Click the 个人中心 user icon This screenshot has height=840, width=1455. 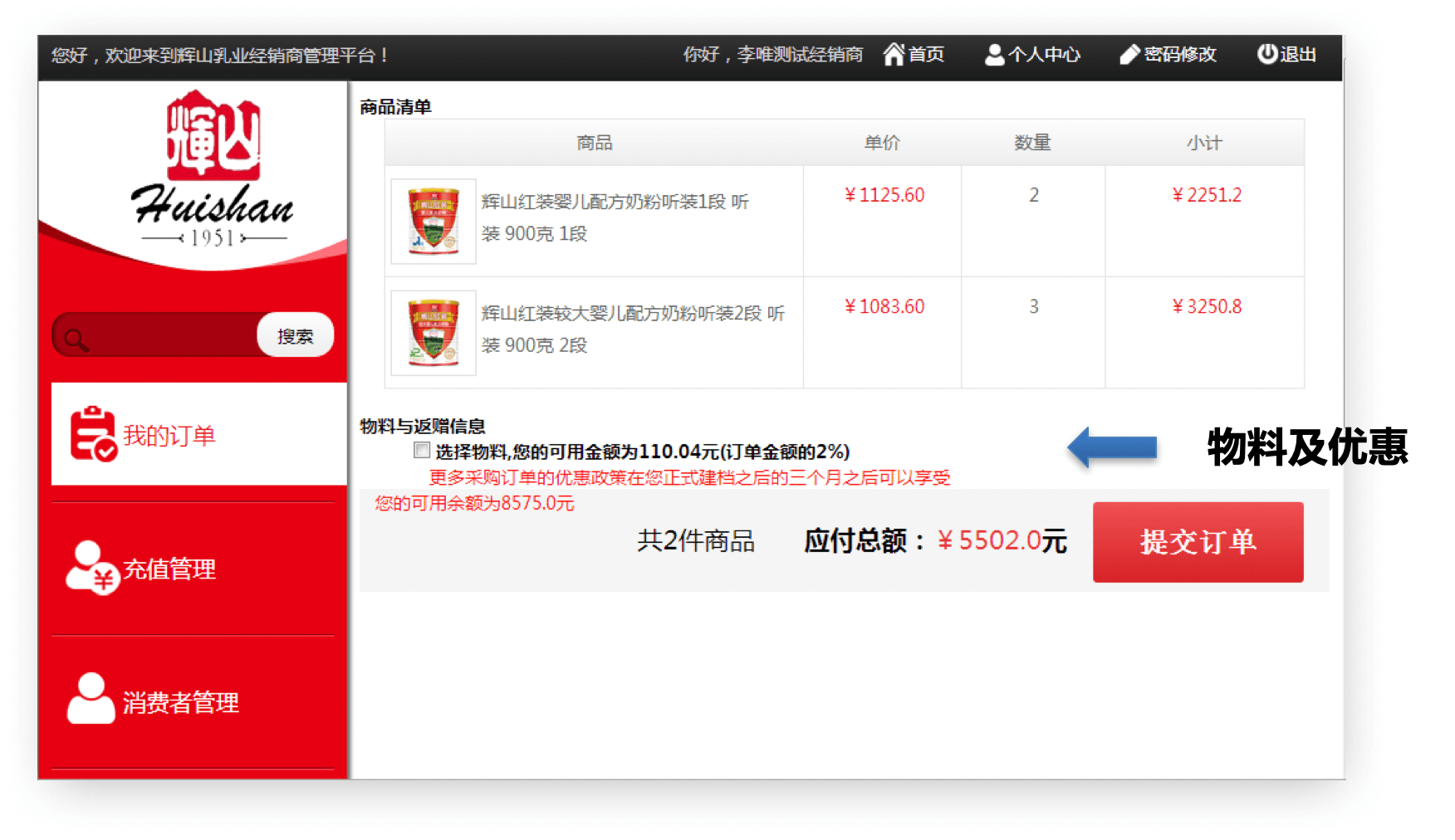pos(994,55)
